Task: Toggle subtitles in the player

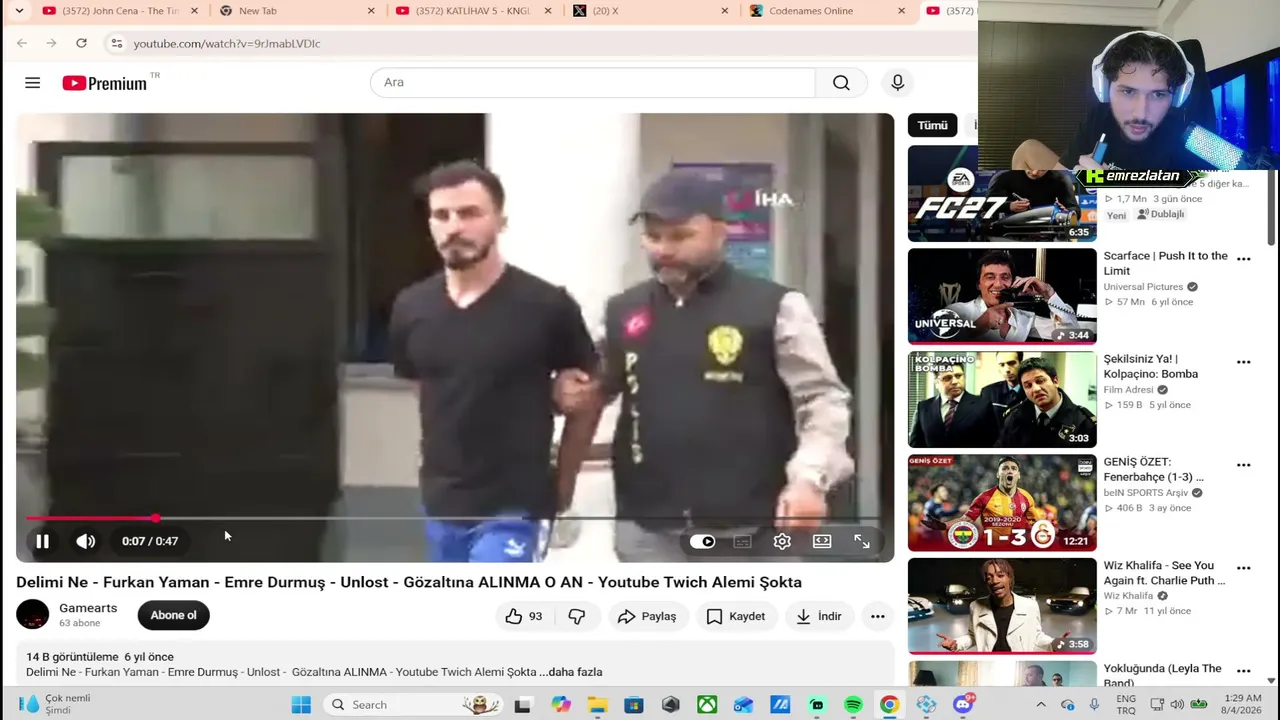Action: pyautogui.click(x=742, y=541)
